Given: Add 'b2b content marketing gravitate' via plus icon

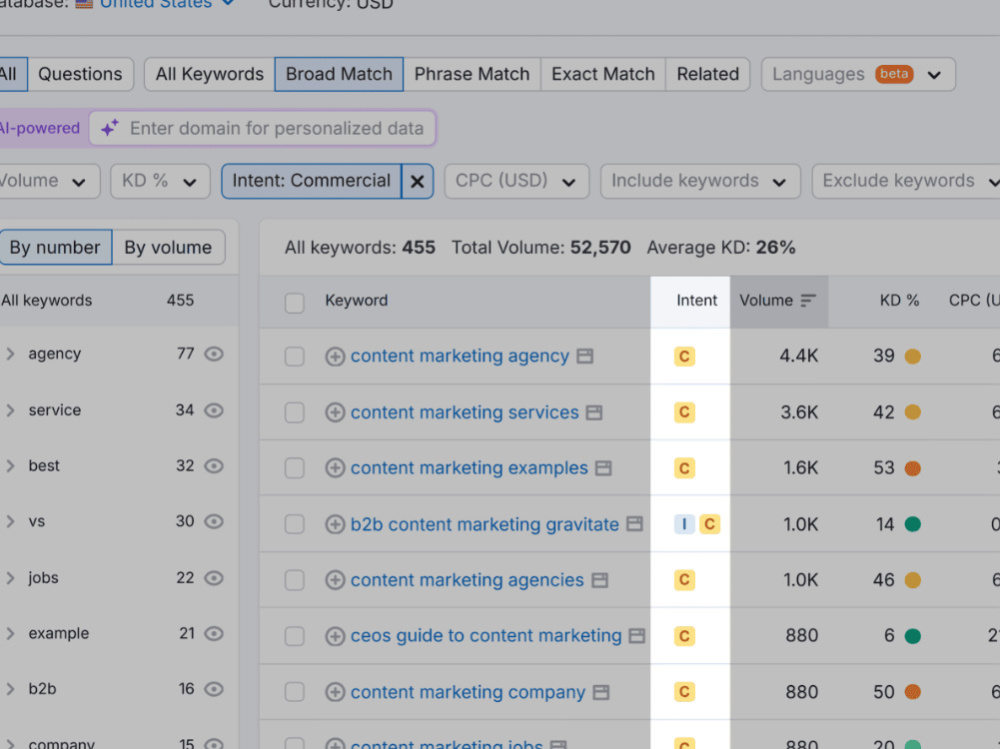Looking at the screenshot, I should coord(335,524).
